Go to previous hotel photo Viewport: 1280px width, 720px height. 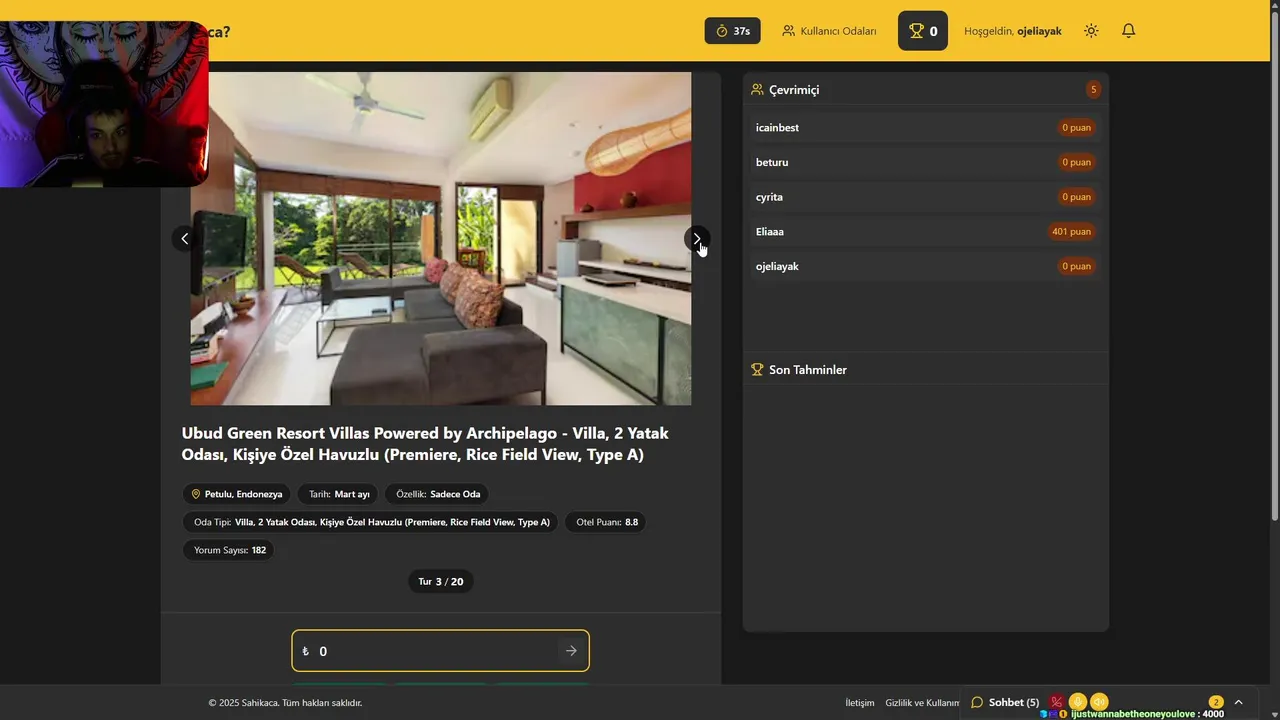coord(184,239)
